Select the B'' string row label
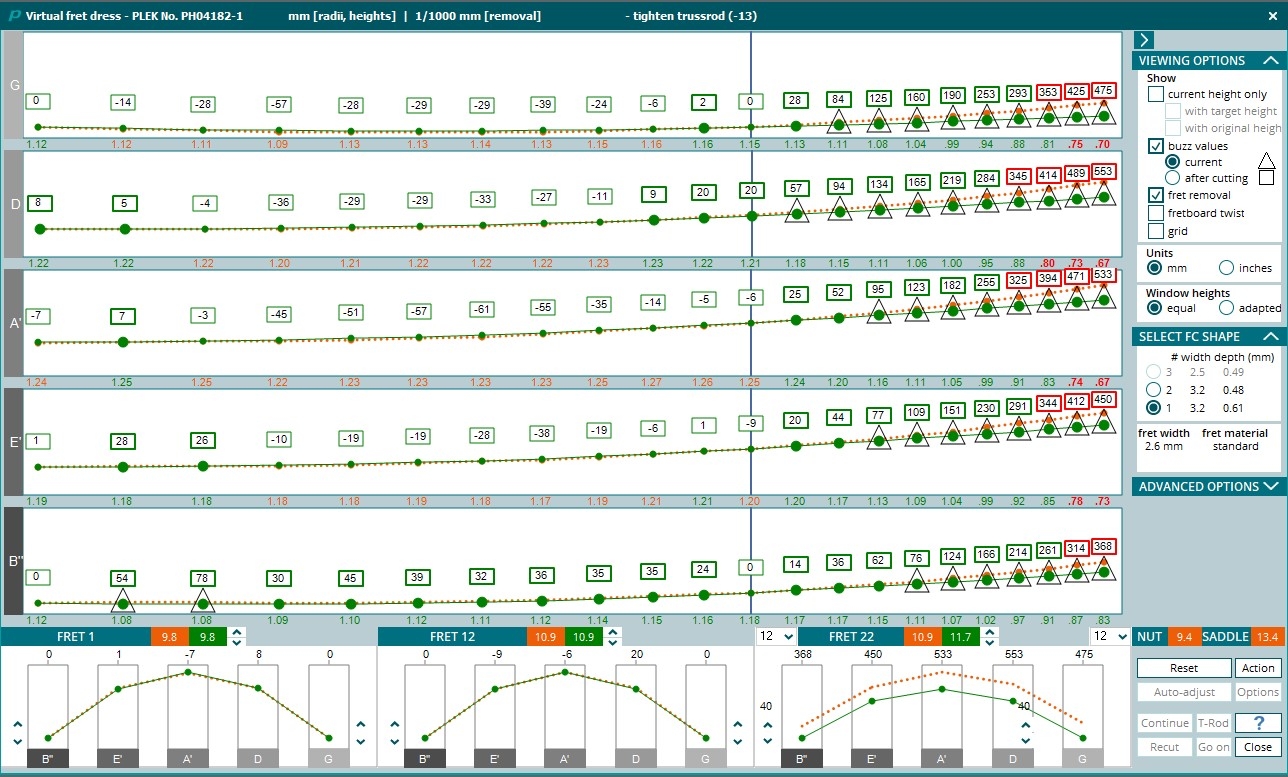The image size is (1288, 777). tap(14, 561)
